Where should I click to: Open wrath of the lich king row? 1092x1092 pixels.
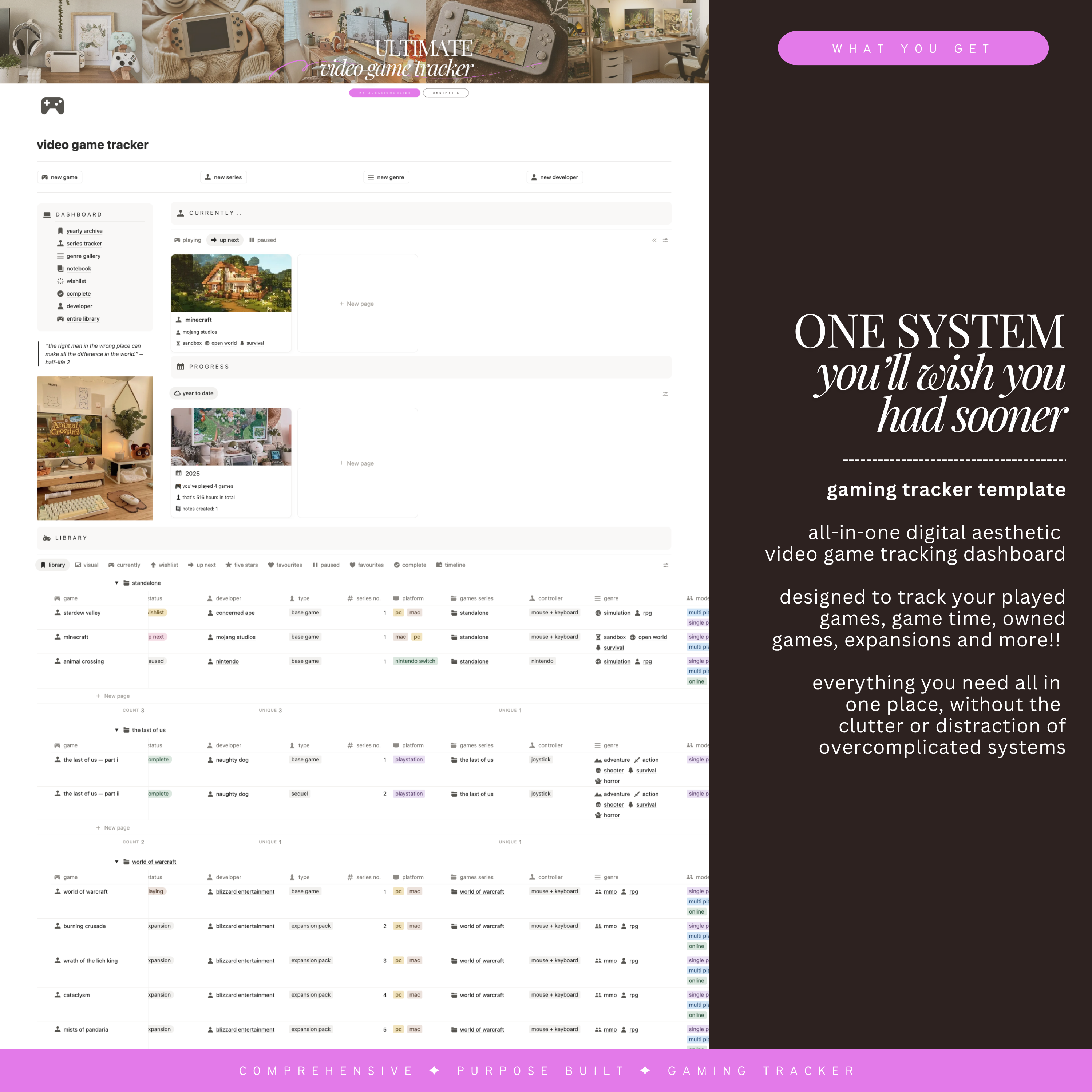[90, 961]
